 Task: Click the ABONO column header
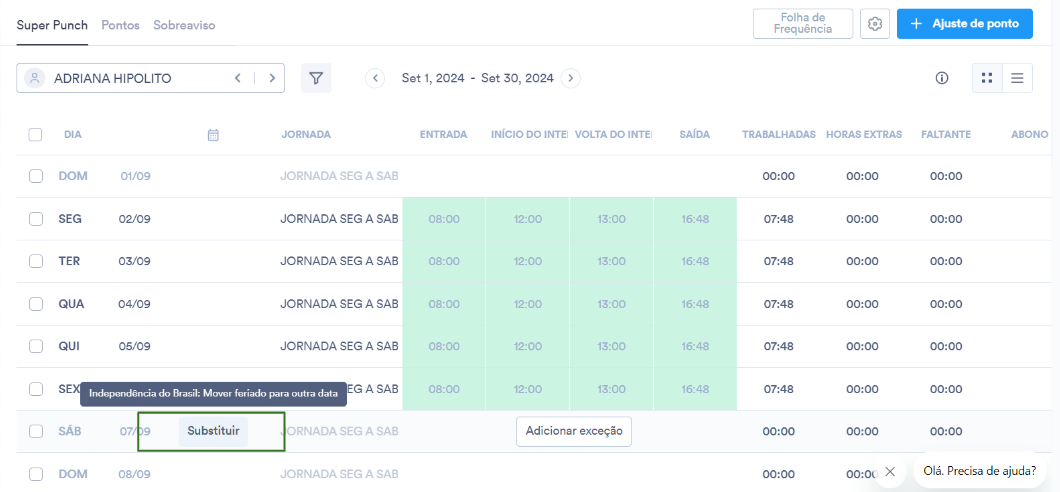(x=1030, y=134)
